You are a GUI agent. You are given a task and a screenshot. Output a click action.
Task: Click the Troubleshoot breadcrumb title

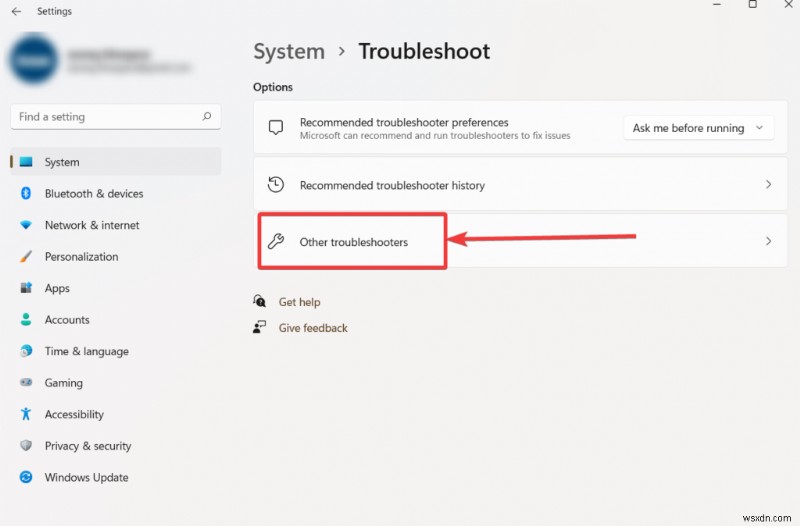[424, 51]
